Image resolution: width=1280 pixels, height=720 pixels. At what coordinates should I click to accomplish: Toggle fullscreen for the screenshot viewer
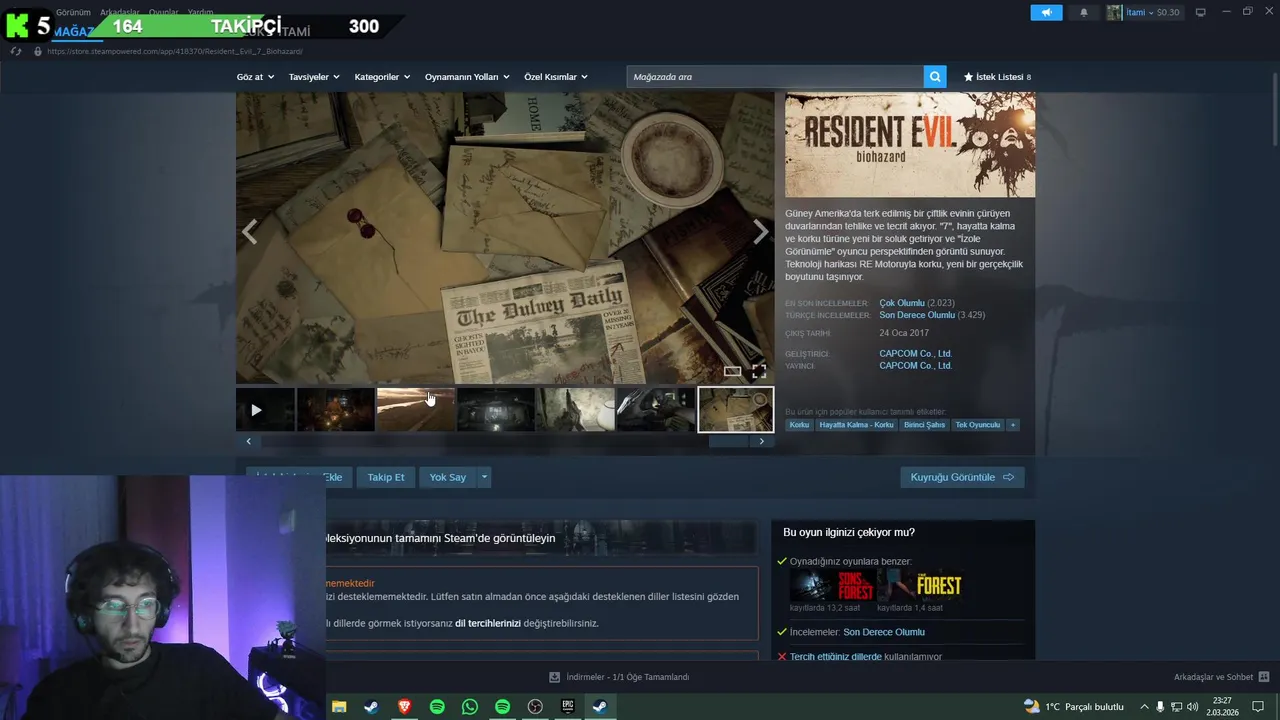coord(759,371)
